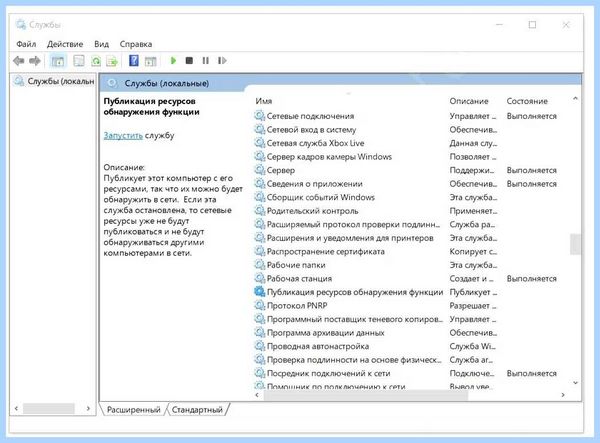This screenshot has height=443, width=600.
Task: Click services list horizontal scroll left arrow
Action: [x=257, y=395]
